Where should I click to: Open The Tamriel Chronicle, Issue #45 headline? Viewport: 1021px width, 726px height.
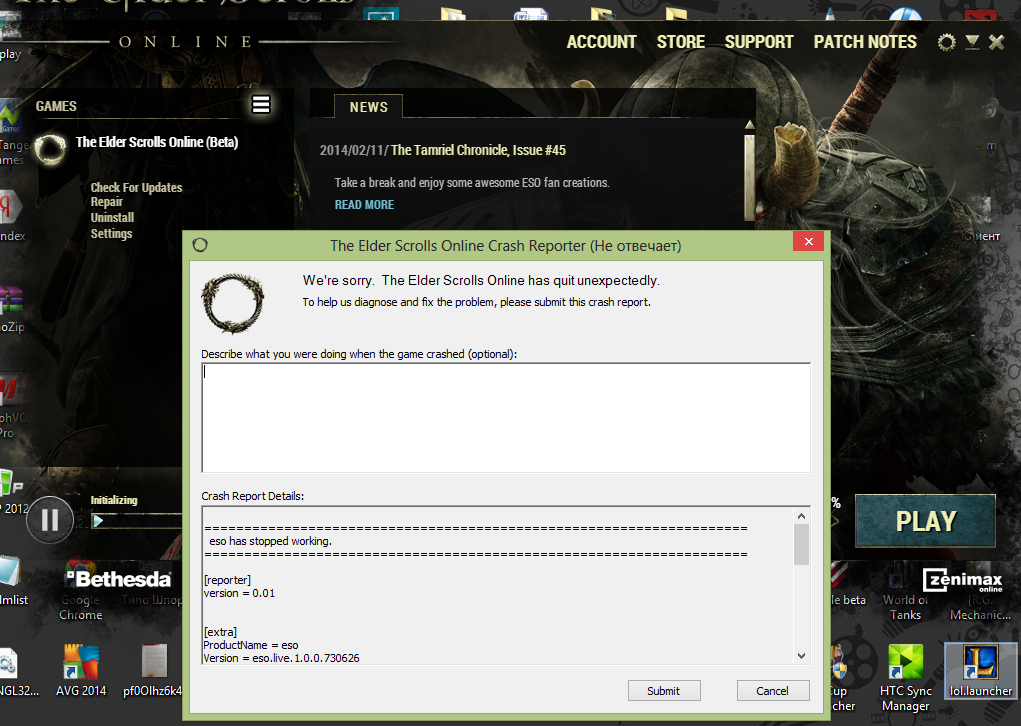coord(478,150)
